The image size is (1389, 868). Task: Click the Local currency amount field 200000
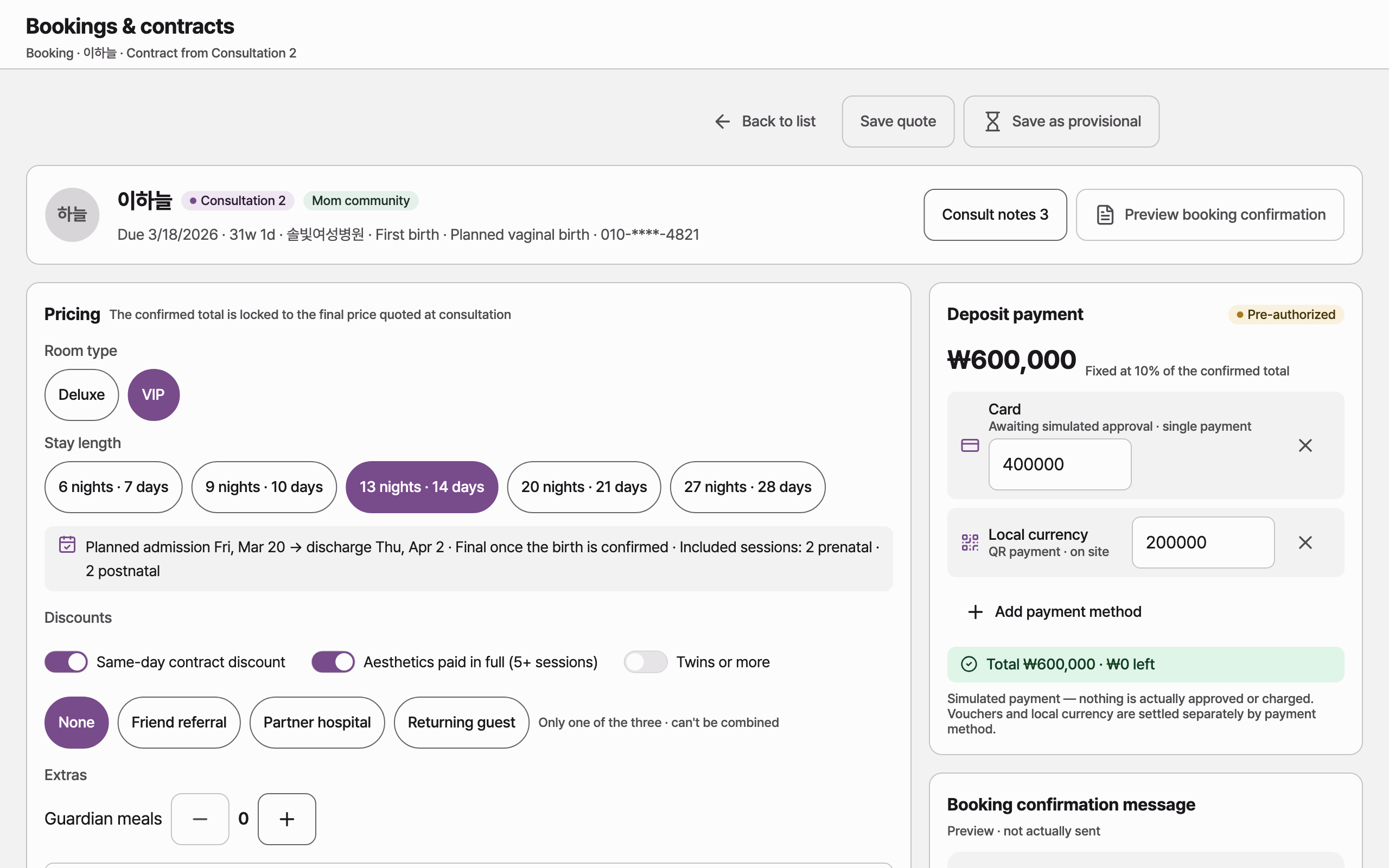tap(1203, 542)
